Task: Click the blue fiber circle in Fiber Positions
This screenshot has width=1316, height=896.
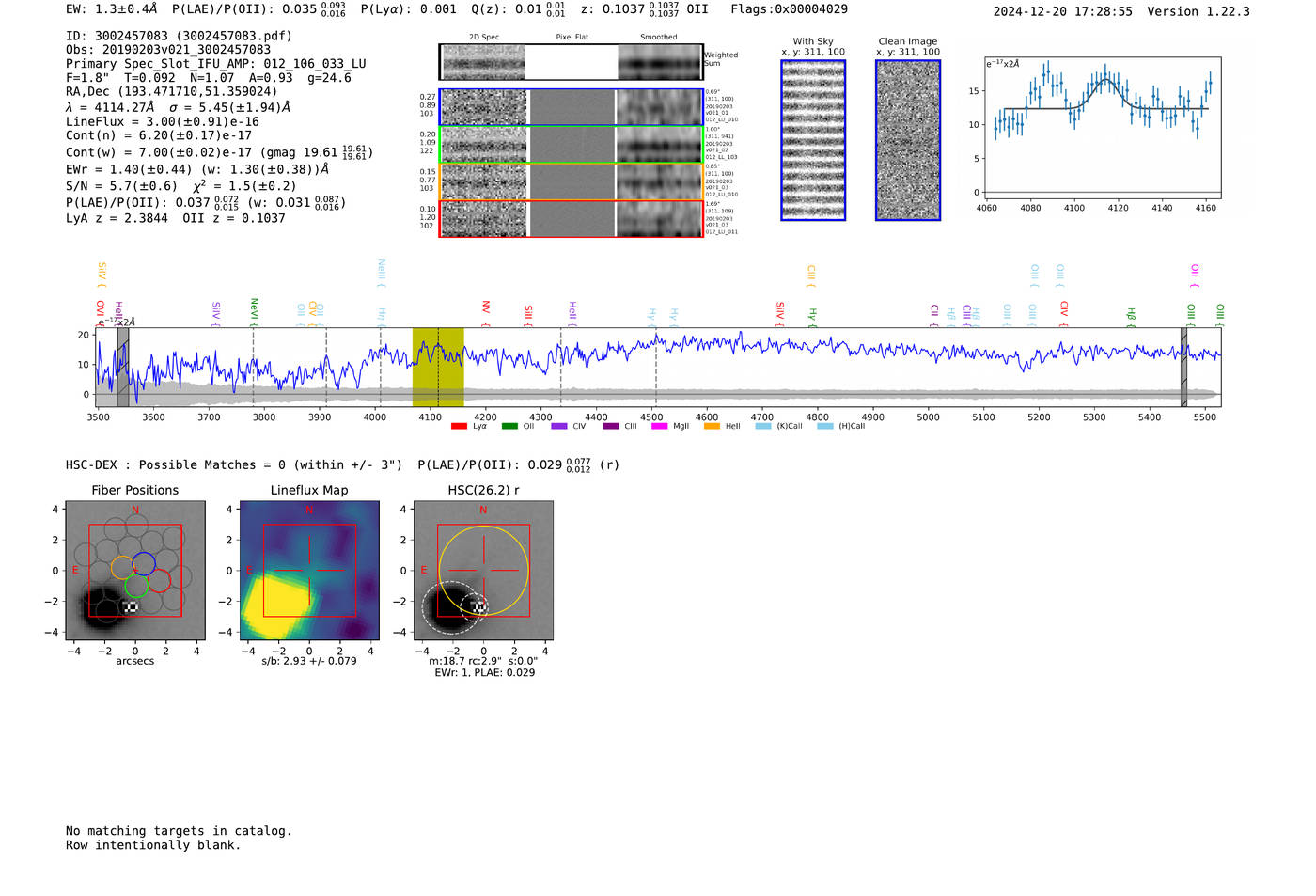Action: pos(144,563)
